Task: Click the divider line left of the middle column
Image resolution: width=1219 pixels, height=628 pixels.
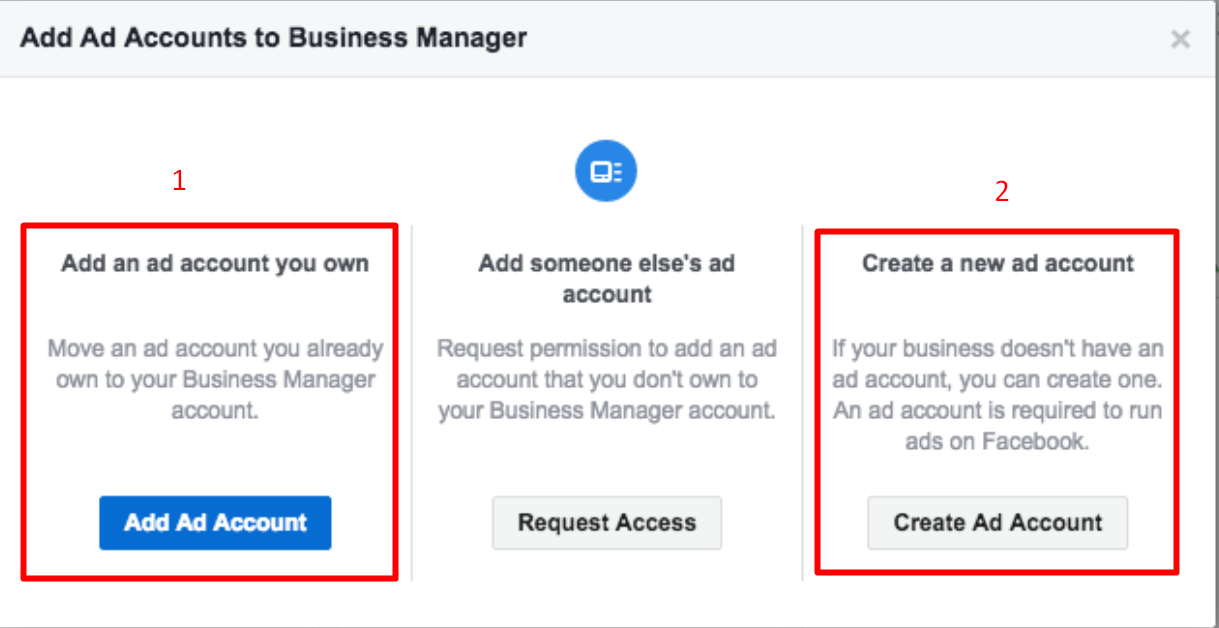Action: click(412, 402)
